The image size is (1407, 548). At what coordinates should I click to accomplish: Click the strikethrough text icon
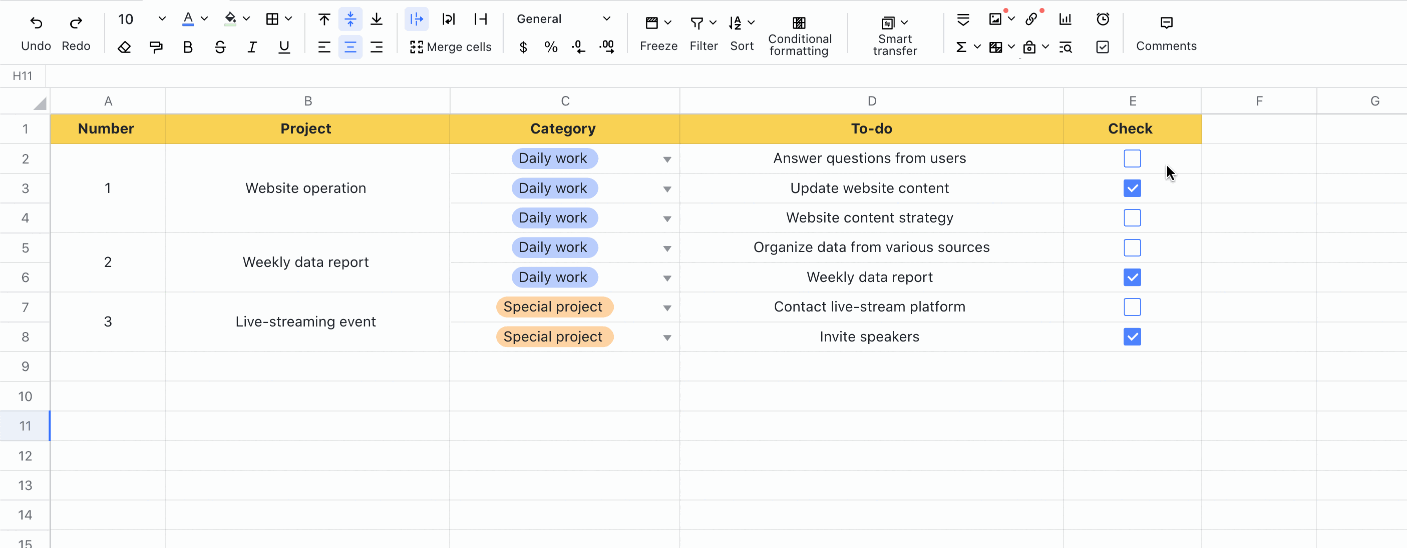(220, 47)
